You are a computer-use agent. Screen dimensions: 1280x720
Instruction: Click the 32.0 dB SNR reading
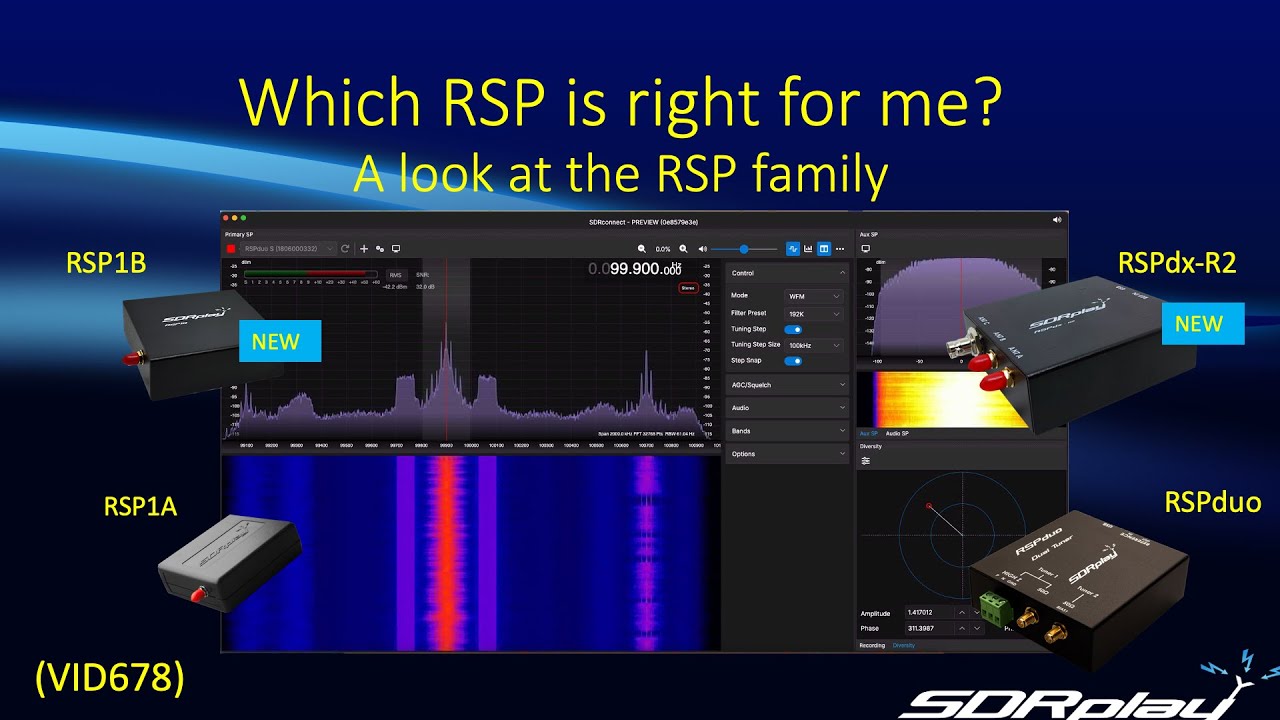[425, 286]
